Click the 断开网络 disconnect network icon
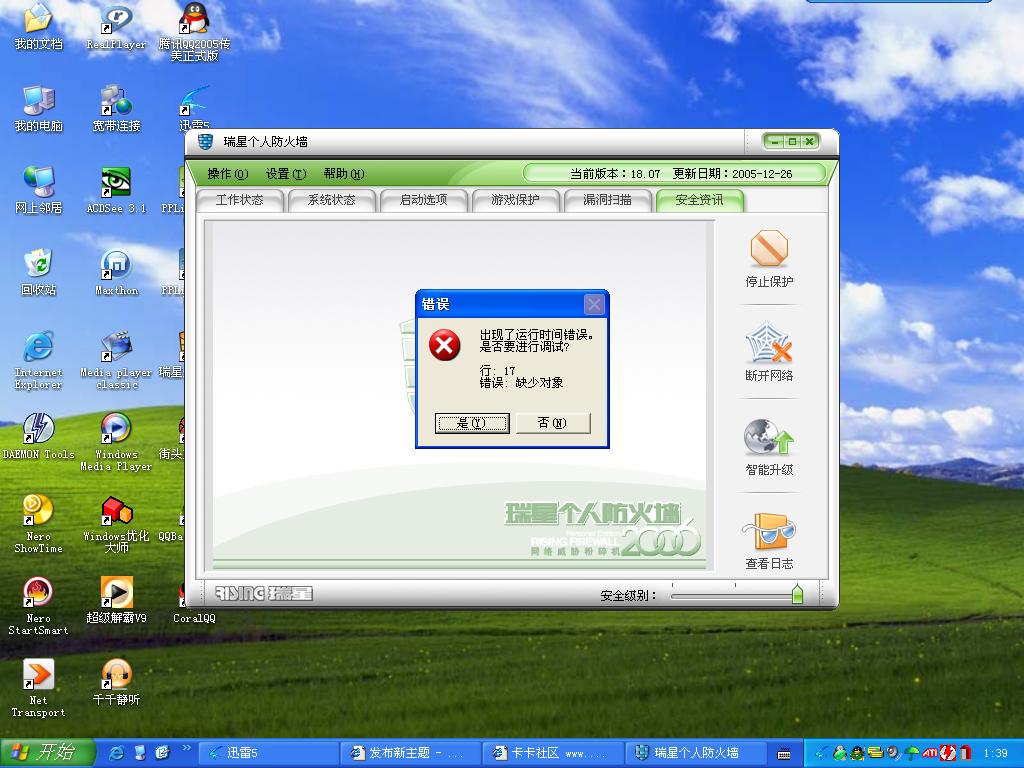 tap(769, 342)
